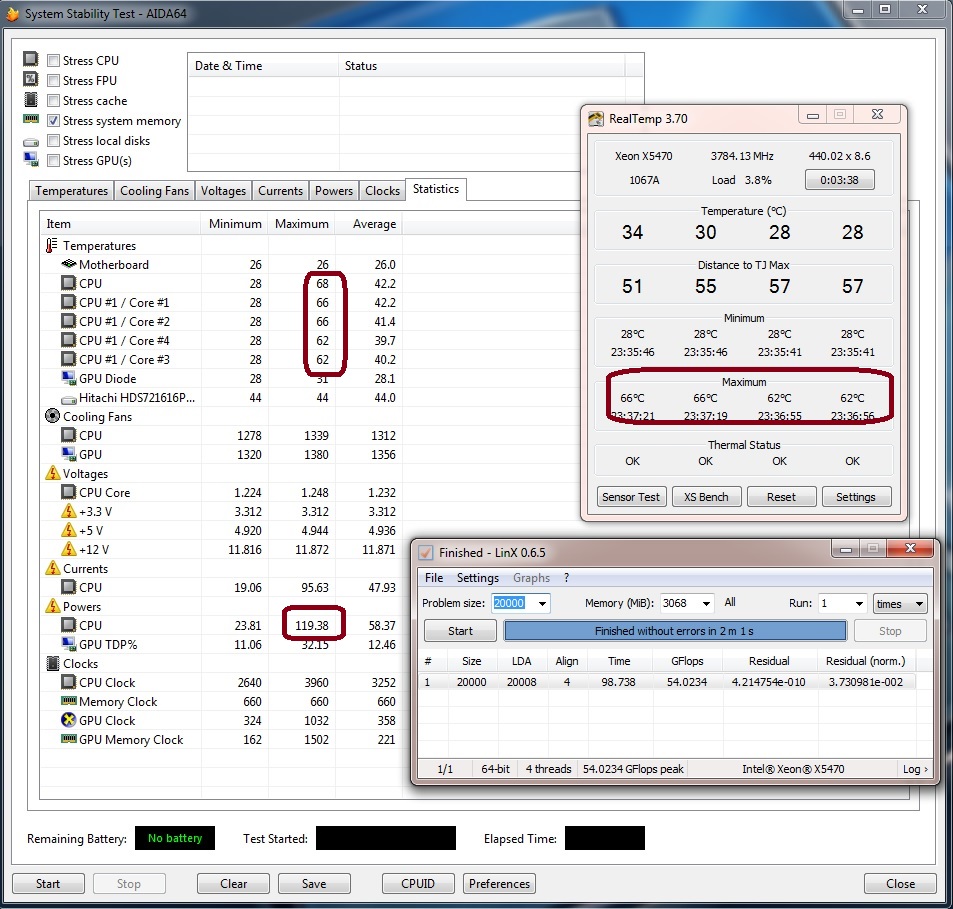Click the Hitachi hard disk icon
This screenshot has width=953, height=909.
coord(69,399)
